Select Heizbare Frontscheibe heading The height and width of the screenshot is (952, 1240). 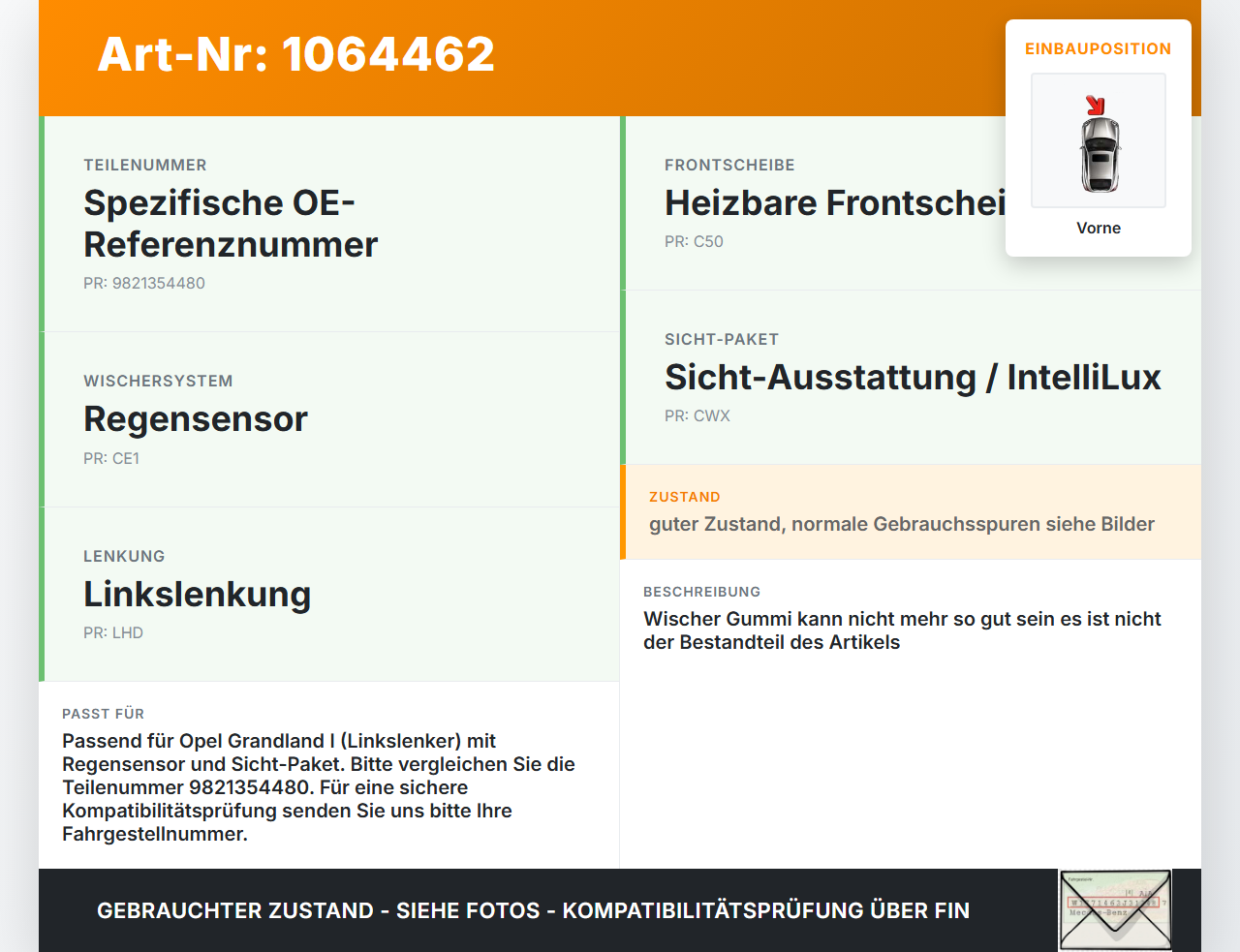835,203
